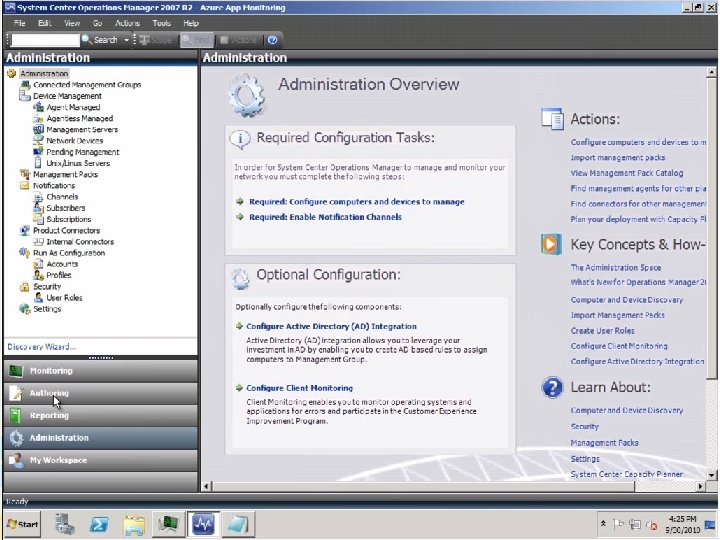Click the horizontal scrollbar right arrow

(700, 486)
